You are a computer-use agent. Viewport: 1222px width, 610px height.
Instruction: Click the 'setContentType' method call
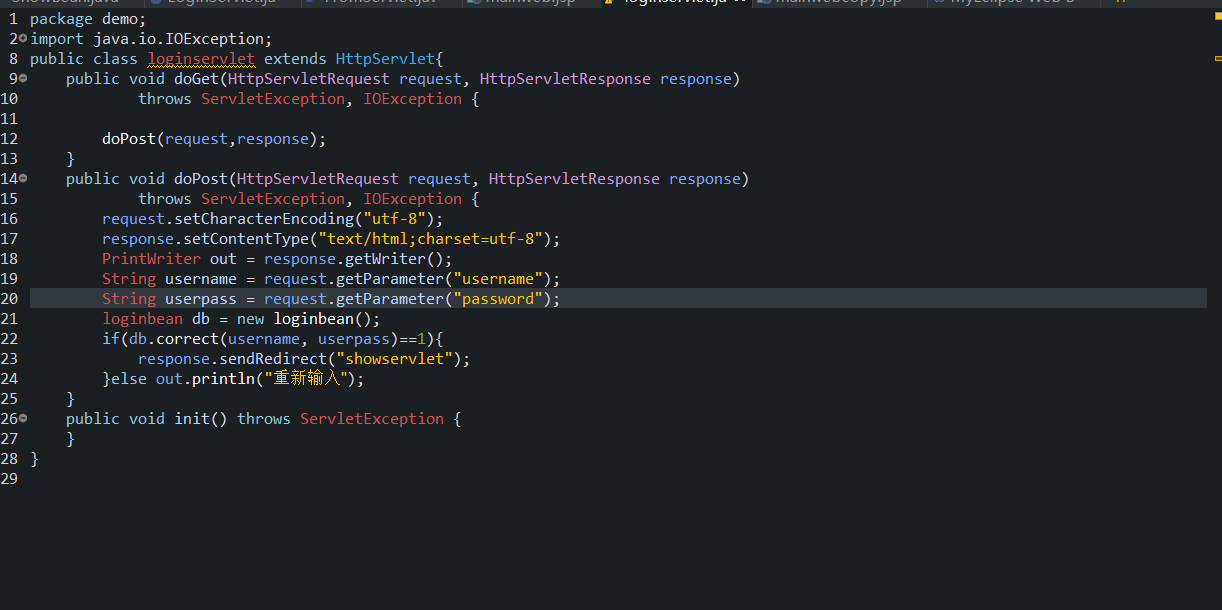tap(246, 239)
